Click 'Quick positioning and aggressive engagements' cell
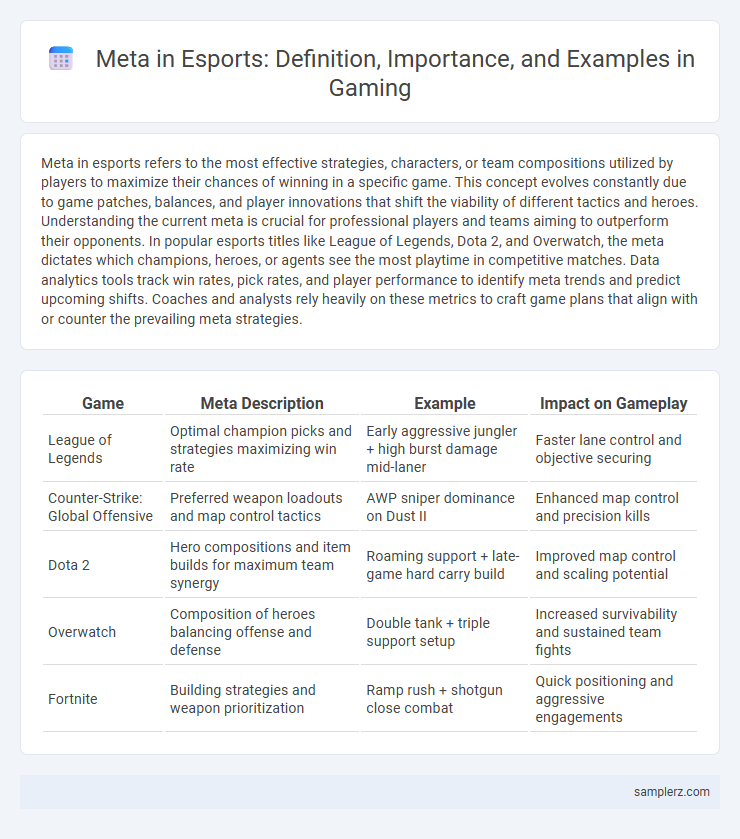Viewport: 740px width, 839px height. pos(613,699)
